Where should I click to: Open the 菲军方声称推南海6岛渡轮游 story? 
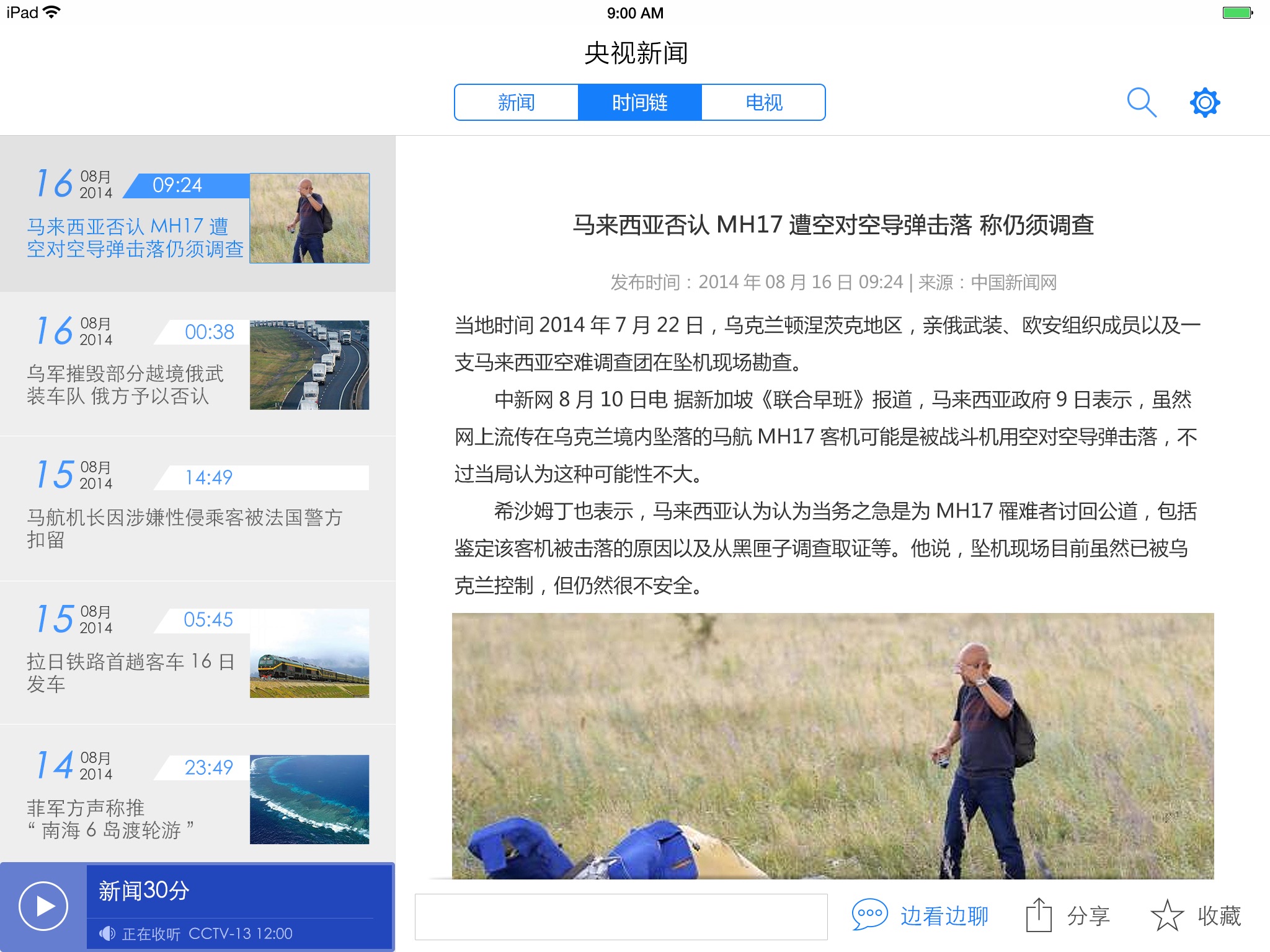click(x=197, y=793)
